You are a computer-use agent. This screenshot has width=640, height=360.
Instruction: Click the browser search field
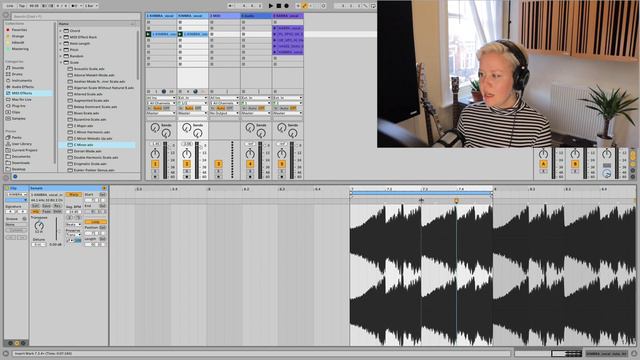(x=76, y=16)
